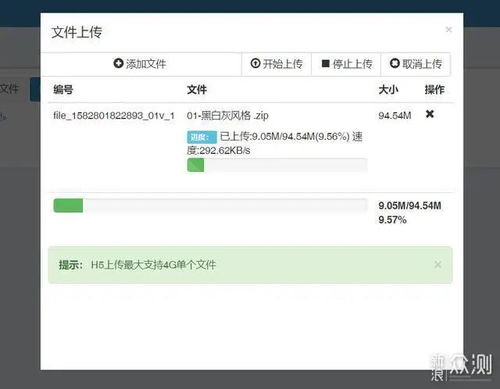This screenshot has width=500, height=389.
Task: Click the 取消上传 cancel circle icon
Action: [395, 63]
